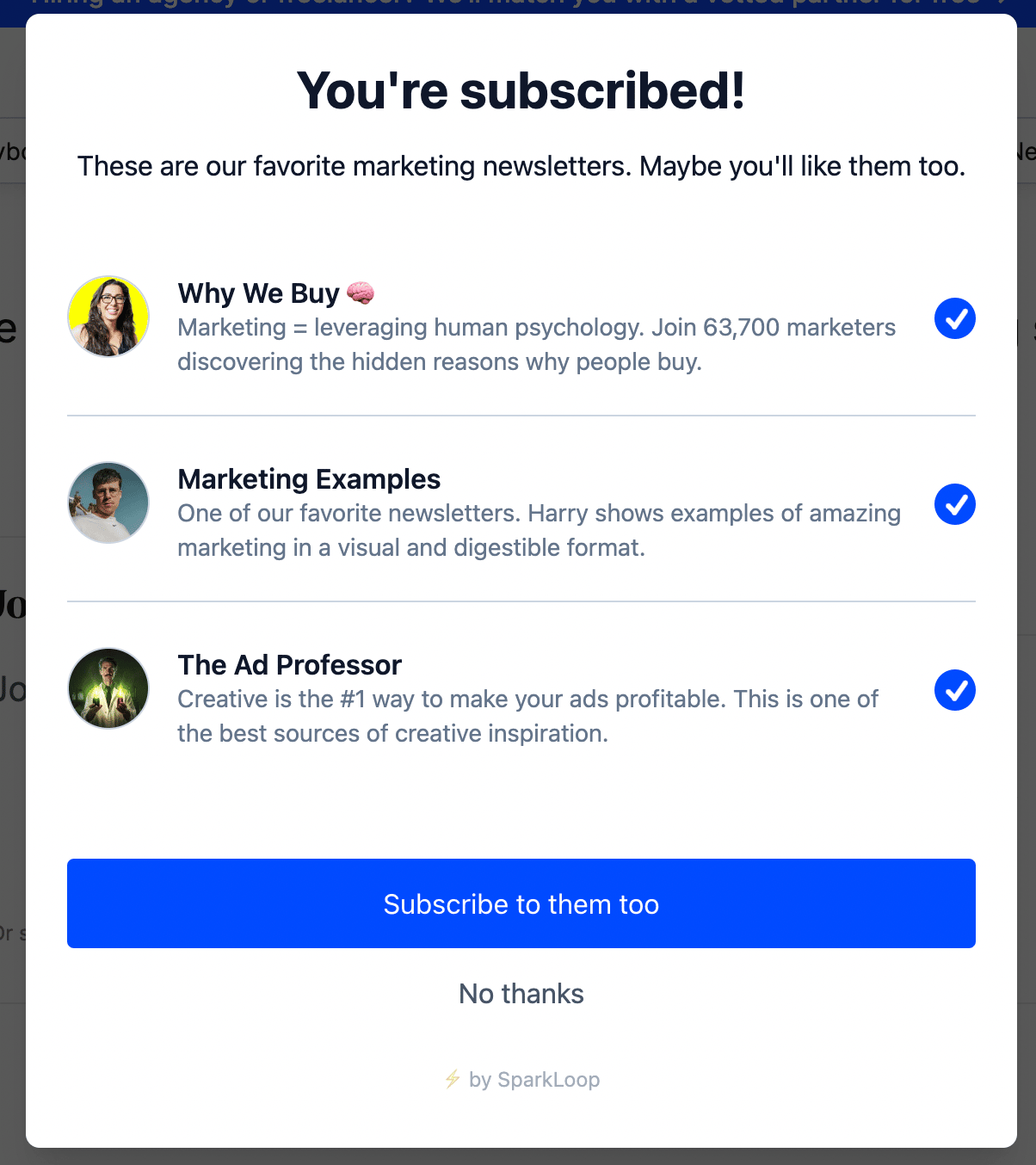Select The Ad Professor title
Screen dimensions: 1036x1165
click(x=290, y=665)
